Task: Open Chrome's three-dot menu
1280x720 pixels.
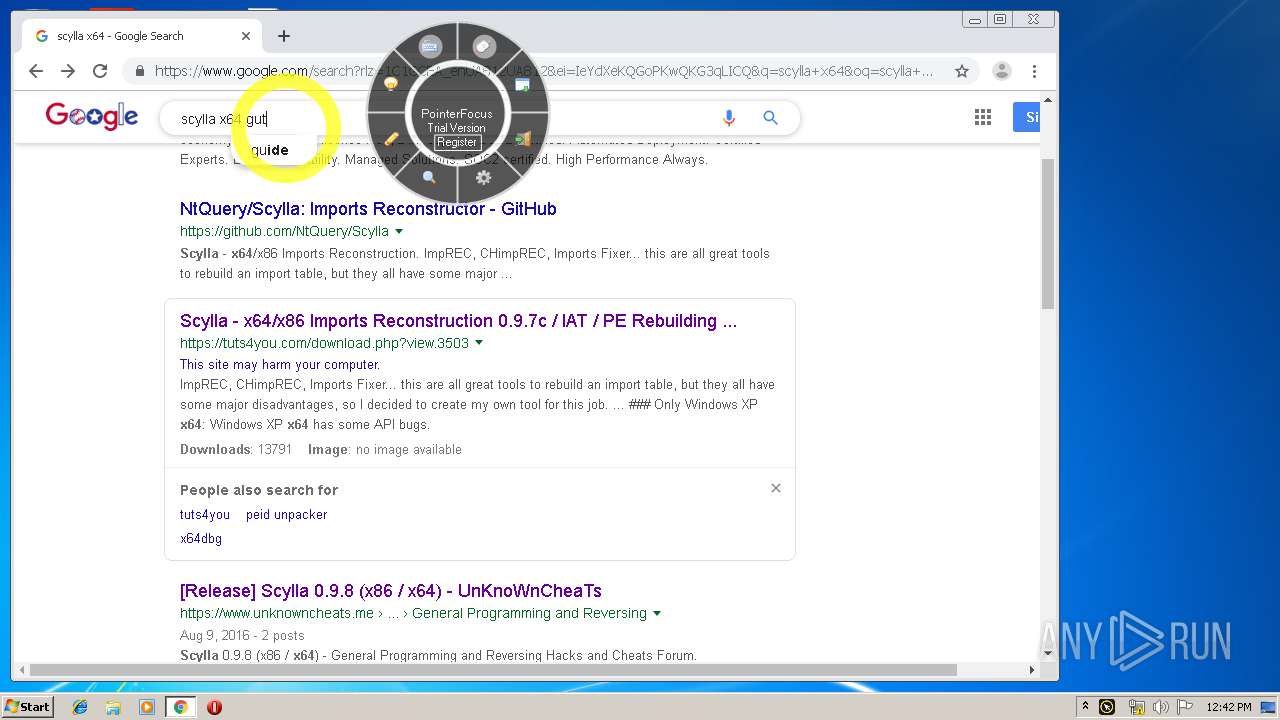Action: point(1035,71)
